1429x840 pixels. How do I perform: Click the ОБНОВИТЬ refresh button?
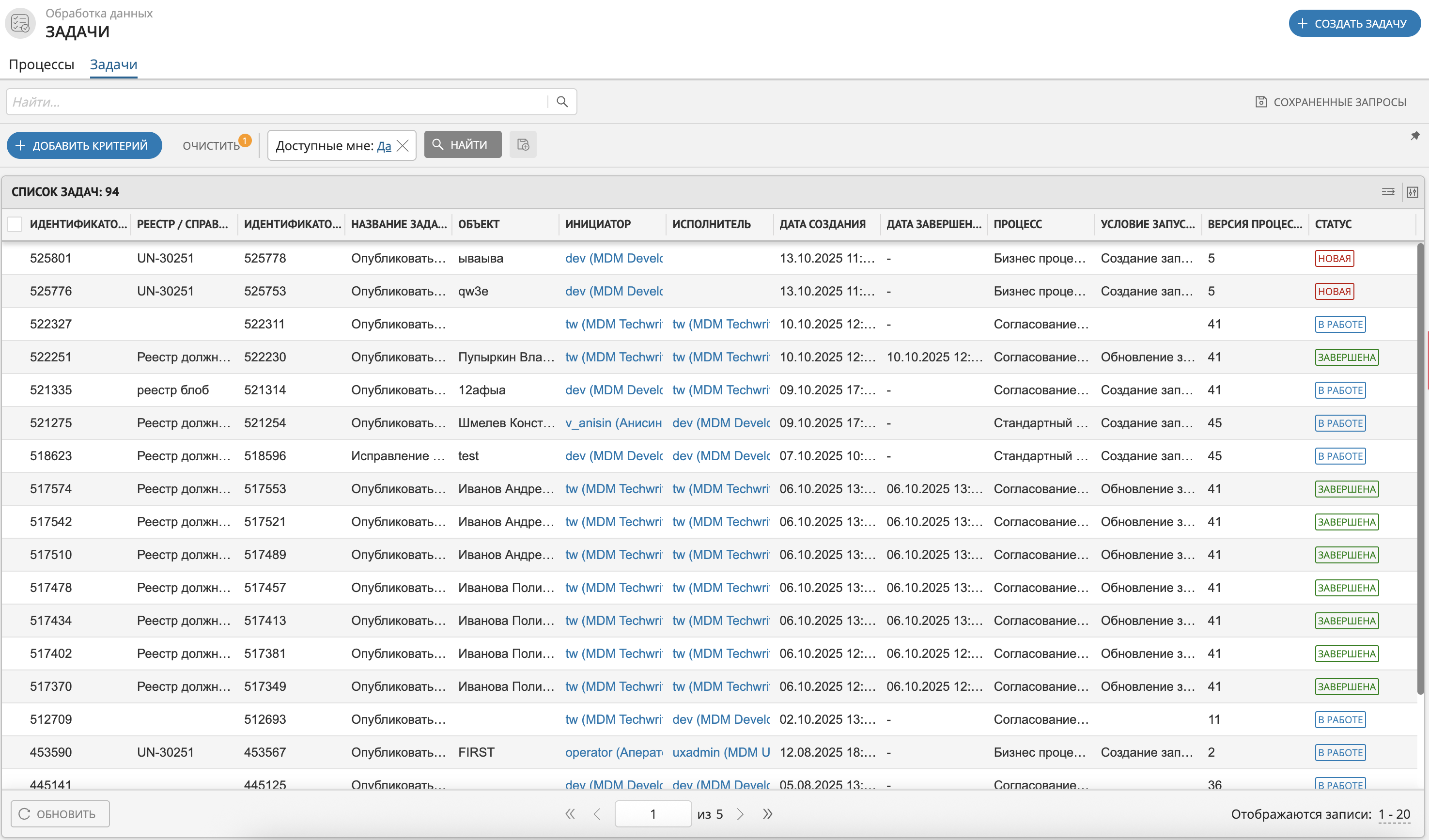pyautogui.click(x=60, y=814)
